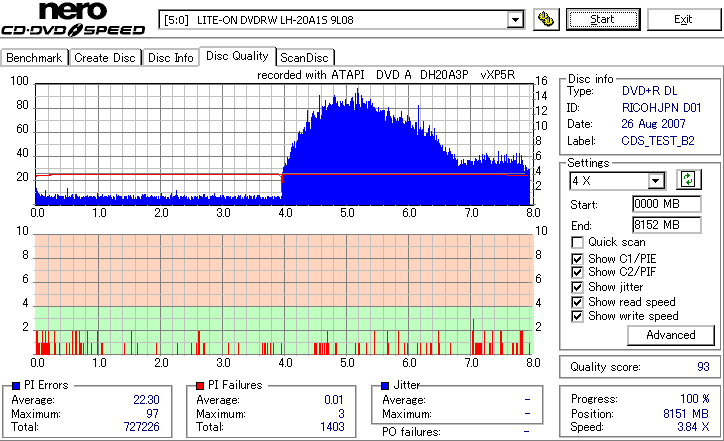Open the LITE-ON drive selection dropdown
This screenshot has width=724, height=441.
point(515,20)
